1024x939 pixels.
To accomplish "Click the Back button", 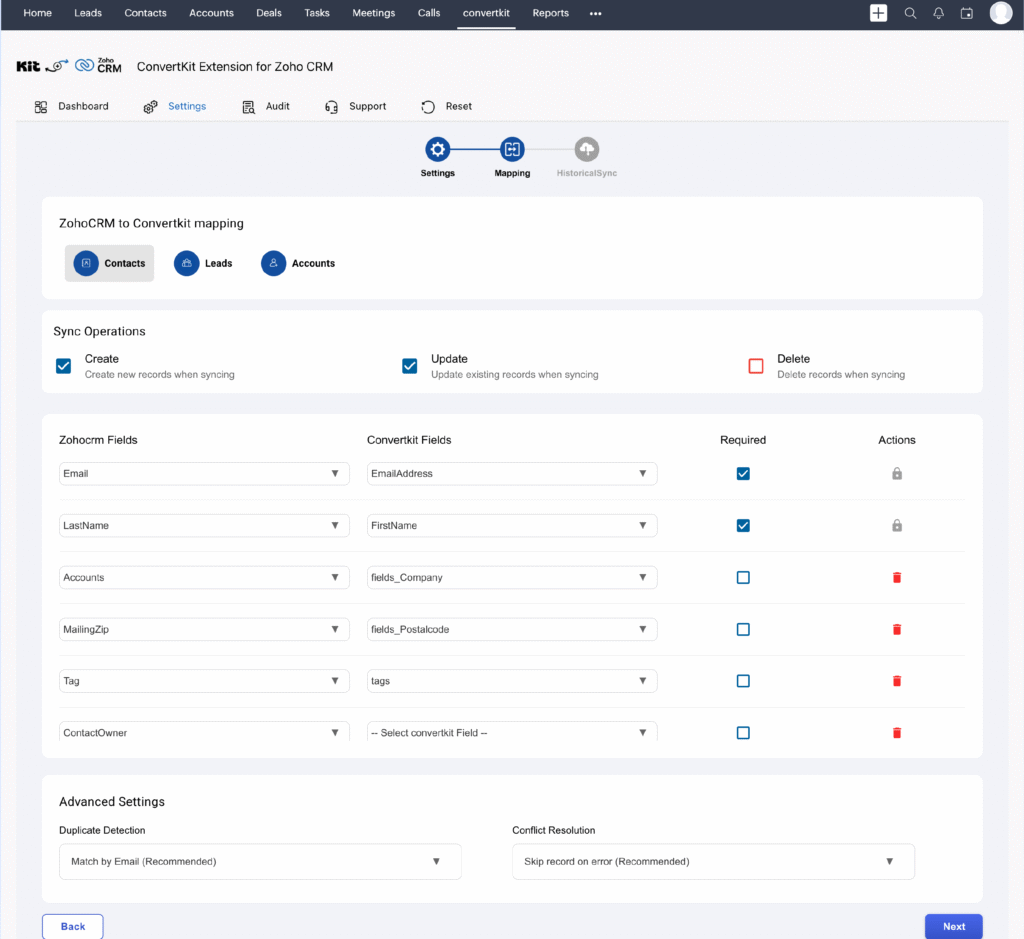I will pos(72,926).
